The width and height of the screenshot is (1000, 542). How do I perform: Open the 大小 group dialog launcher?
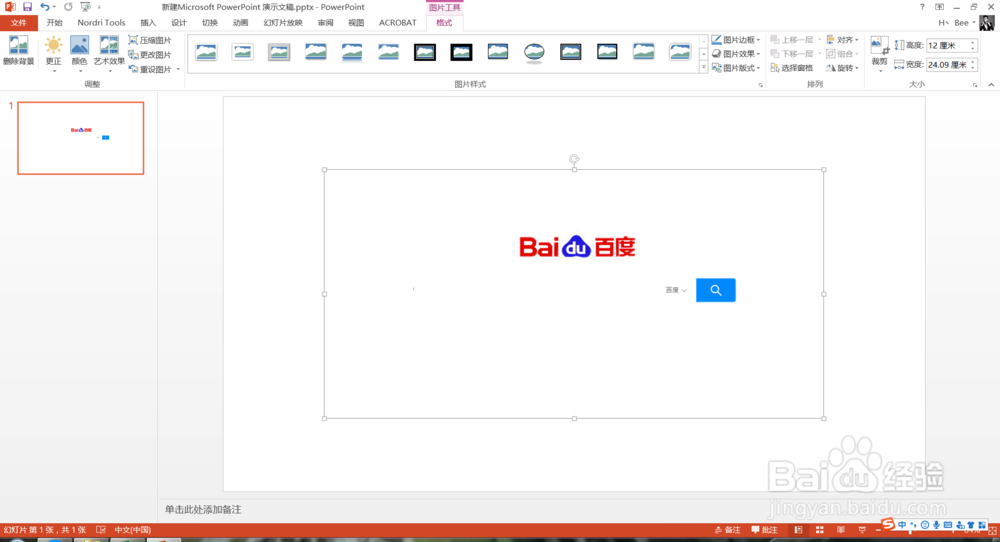click(x=975, y=85)
